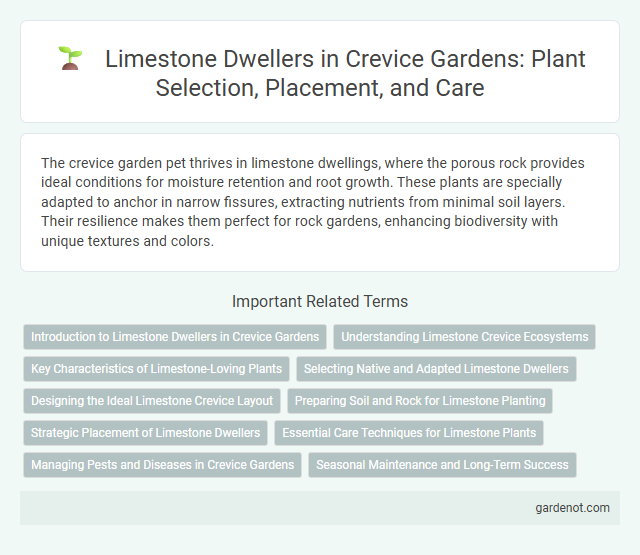
Task: Select 'Selecting Native and Adapted Limestone Dwellers' tag
Action: [436, 369]
